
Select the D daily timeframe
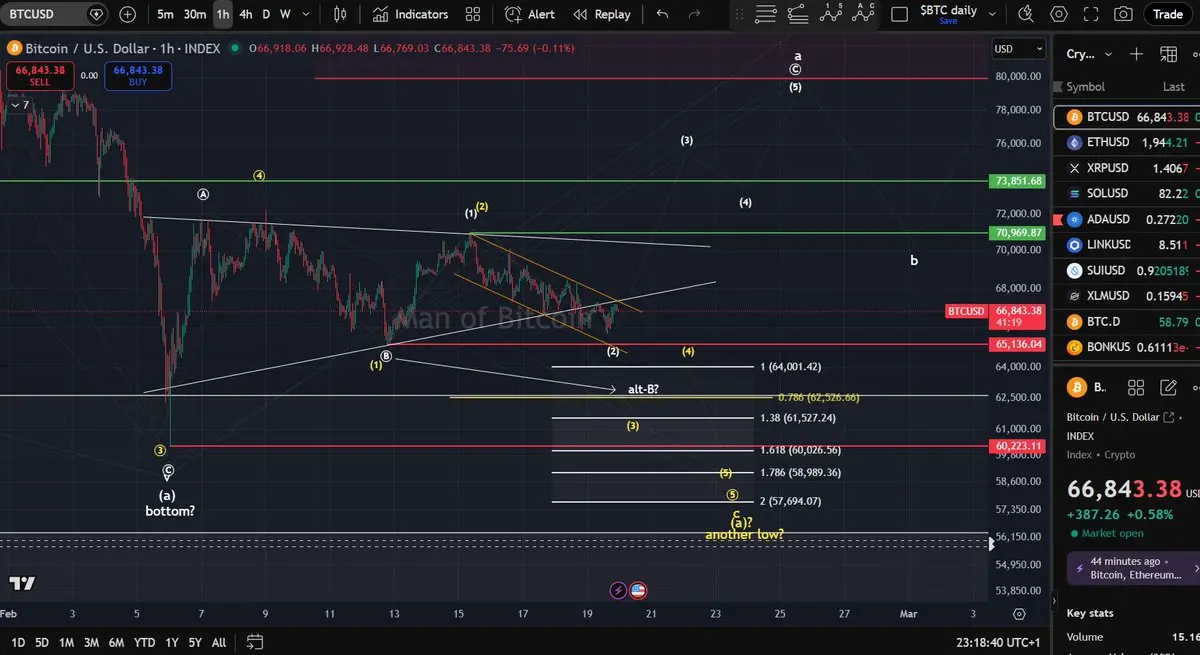pyautogui.click(x=266, y=14)
